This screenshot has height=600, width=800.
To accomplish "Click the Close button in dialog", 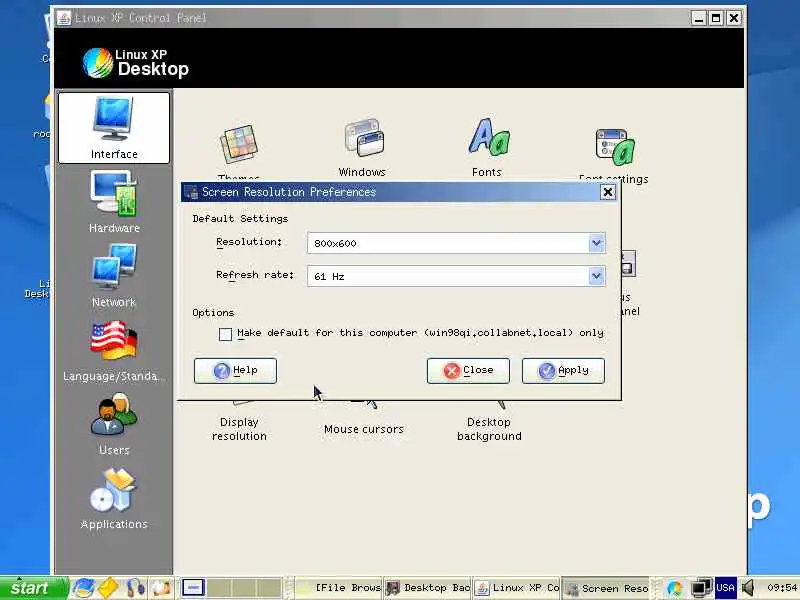I will click(x=468, y=370).
